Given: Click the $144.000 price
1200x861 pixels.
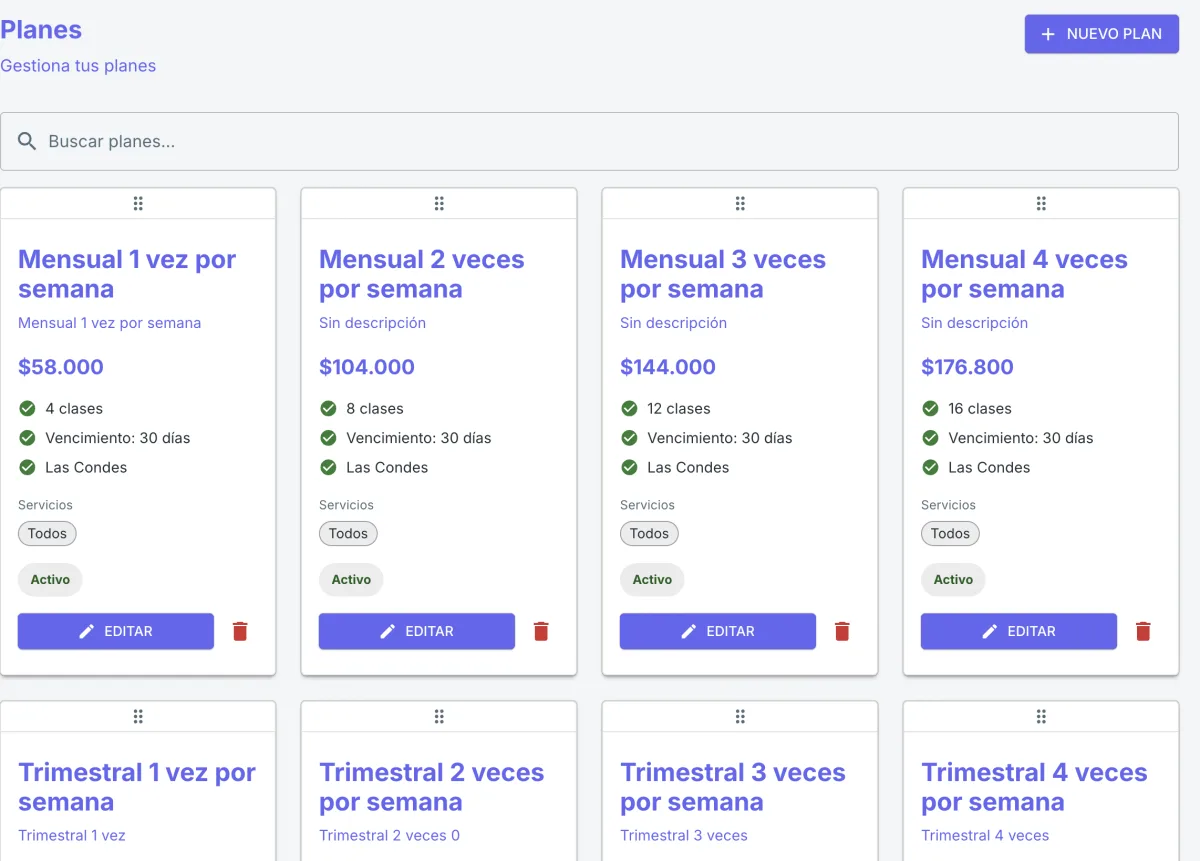Looking at the screenshot, I should click(x=668, y=367).
